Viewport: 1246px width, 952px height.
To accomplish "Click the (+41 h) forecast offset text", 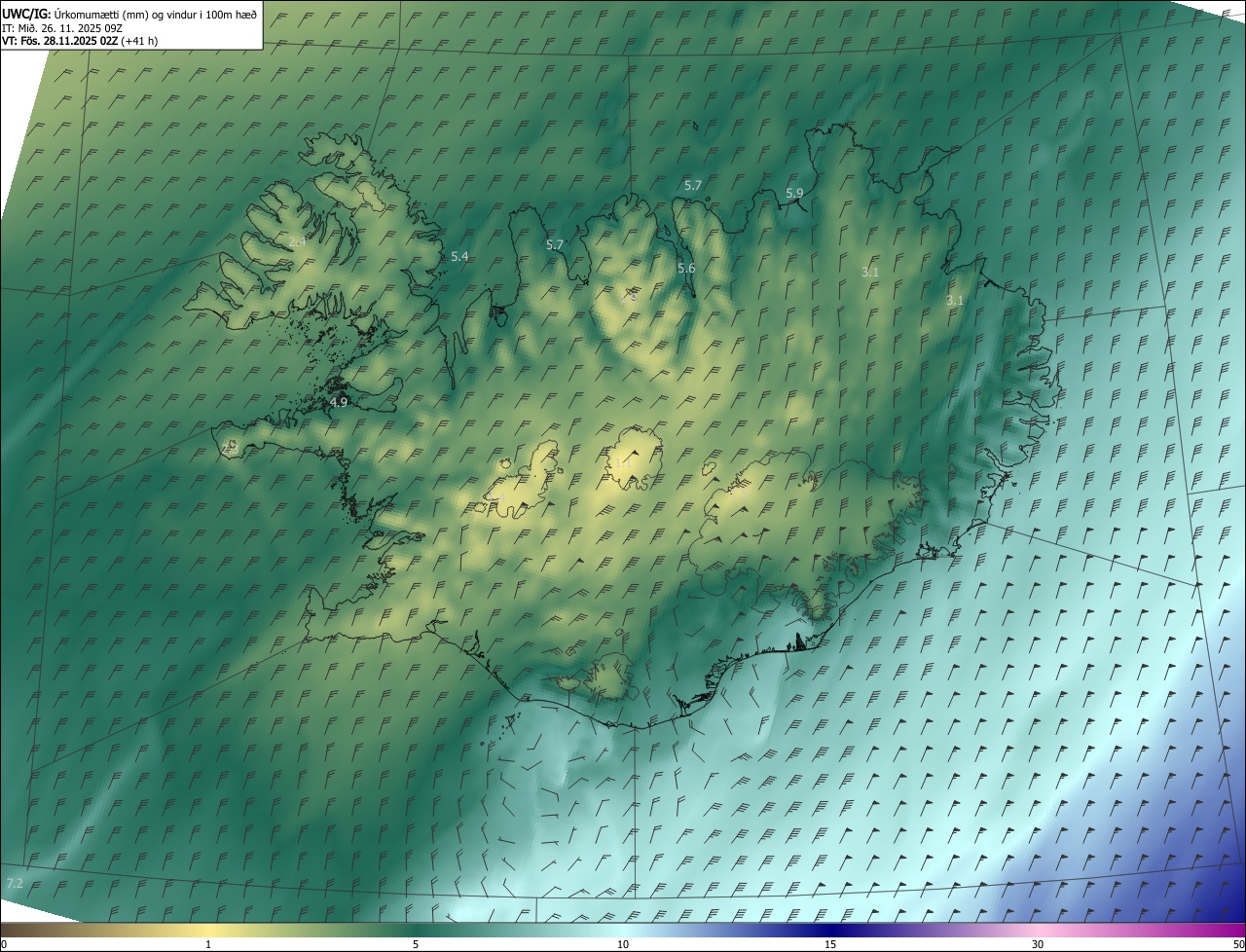I will coord(139,41).
